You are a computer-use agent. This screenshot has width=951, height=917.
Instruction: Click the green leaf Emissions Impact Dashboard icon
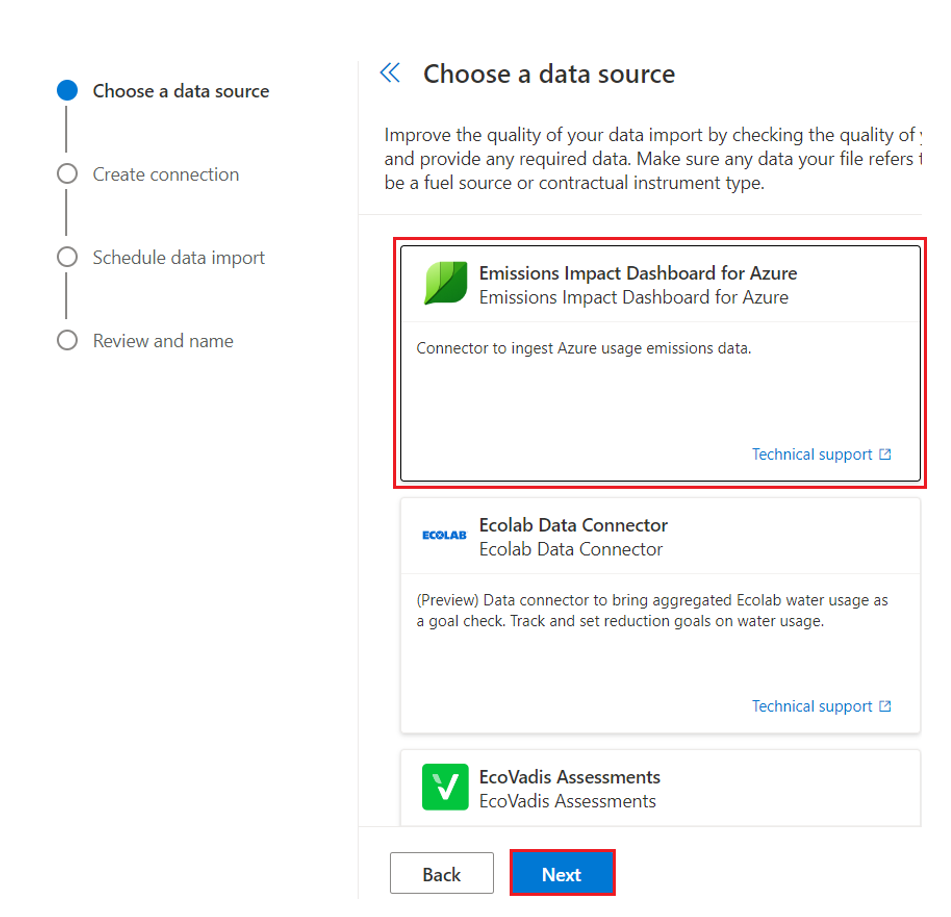tap(446, 283)
